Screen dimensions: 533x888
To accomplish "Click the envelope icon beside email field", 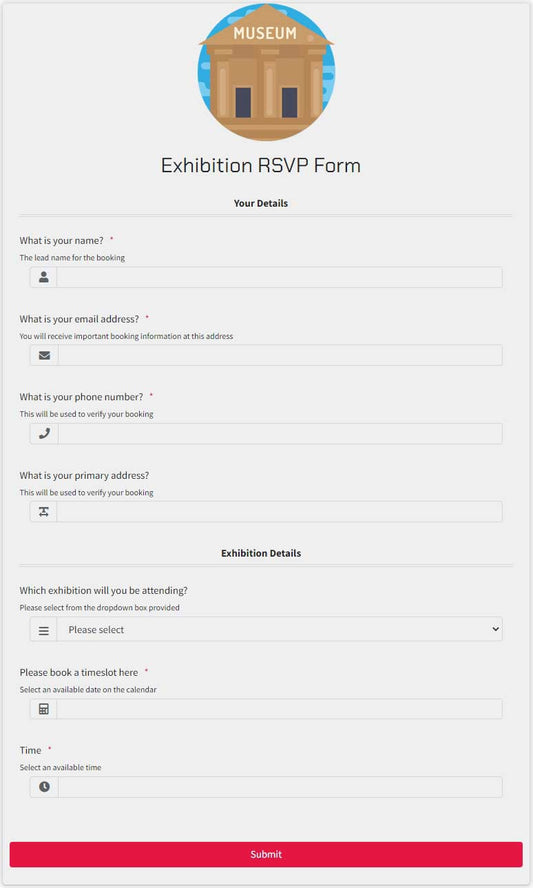I will pyautogui.click(x=44, y=355).
